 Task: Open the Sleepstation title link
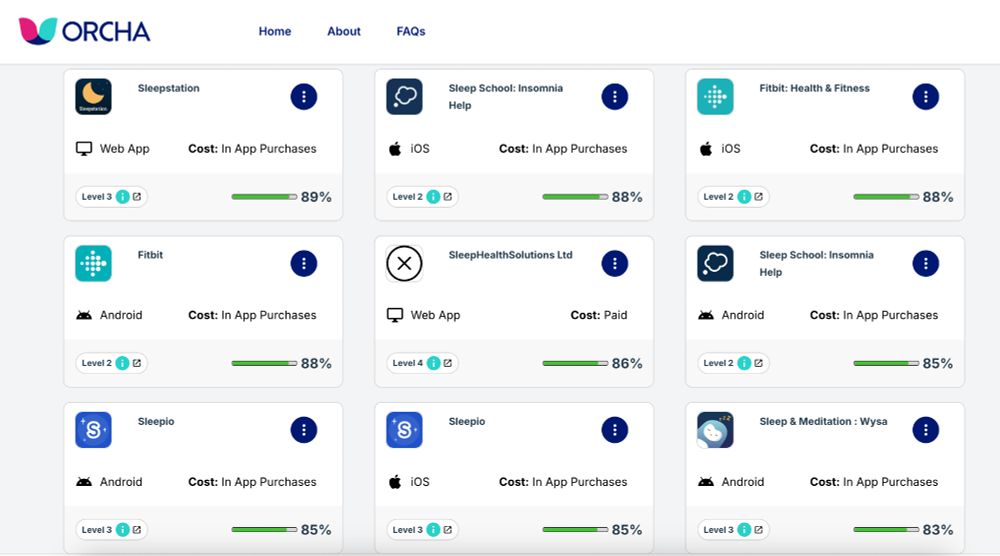pyautogui.click(x=168, y=88)
